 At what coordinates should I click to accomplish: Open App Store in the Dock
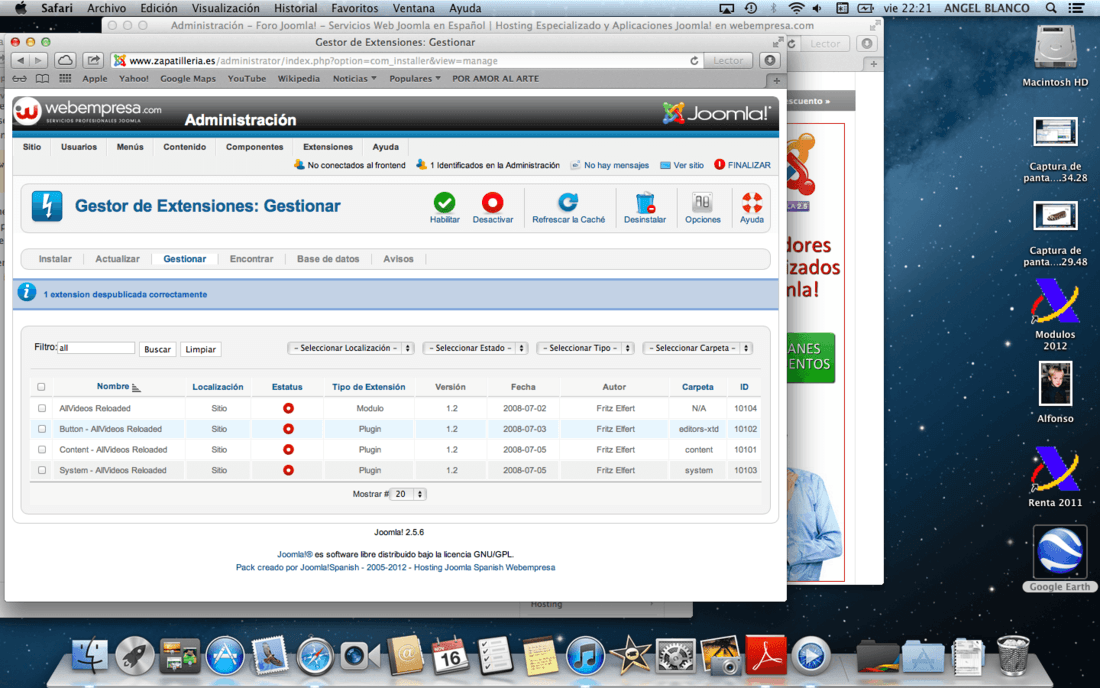(224, 656)
